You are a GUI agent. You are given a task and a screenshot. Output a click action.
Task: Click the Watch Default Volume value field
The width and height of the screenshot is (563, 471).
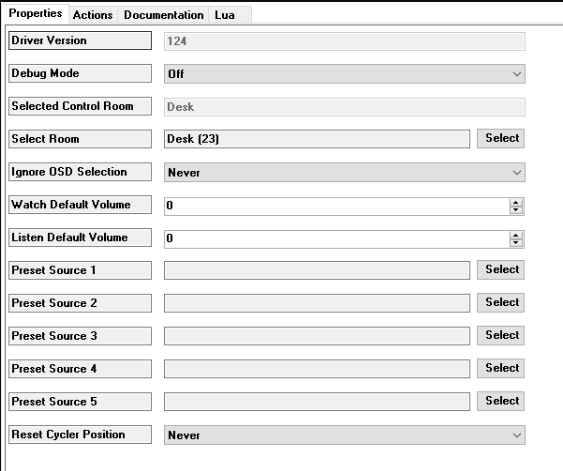(337, 206)
